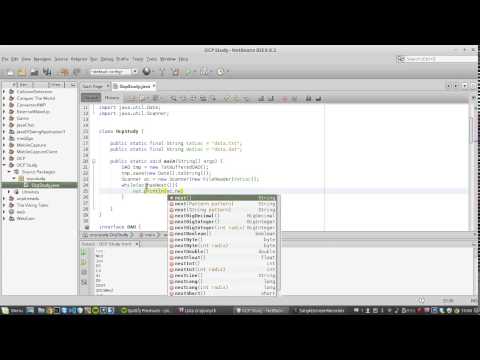Collapse the Source Packages node

click(9, 172)
